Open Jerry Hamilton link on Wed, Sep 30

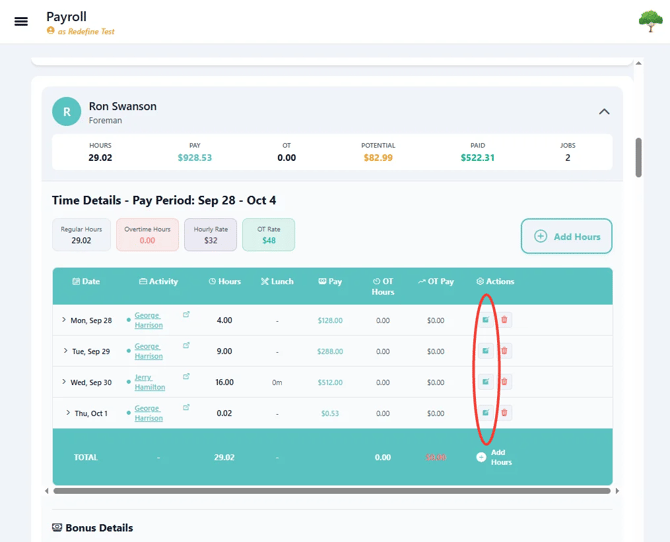point(150,382)
